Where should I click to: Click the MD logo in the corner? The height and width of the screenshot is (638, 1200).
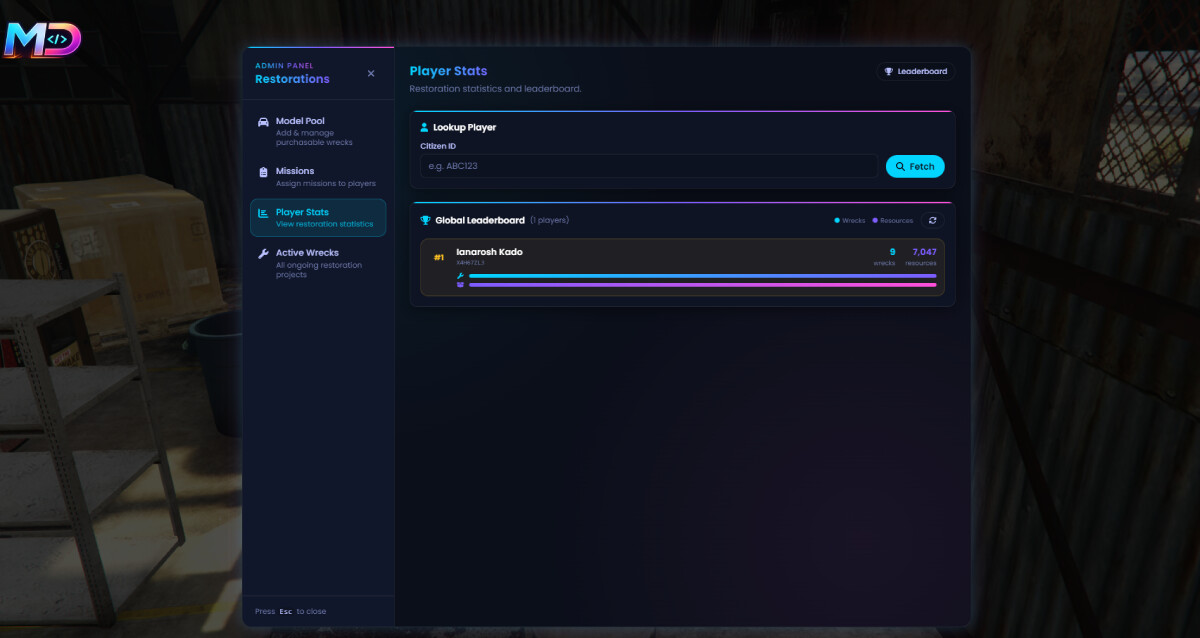[42, 40]
